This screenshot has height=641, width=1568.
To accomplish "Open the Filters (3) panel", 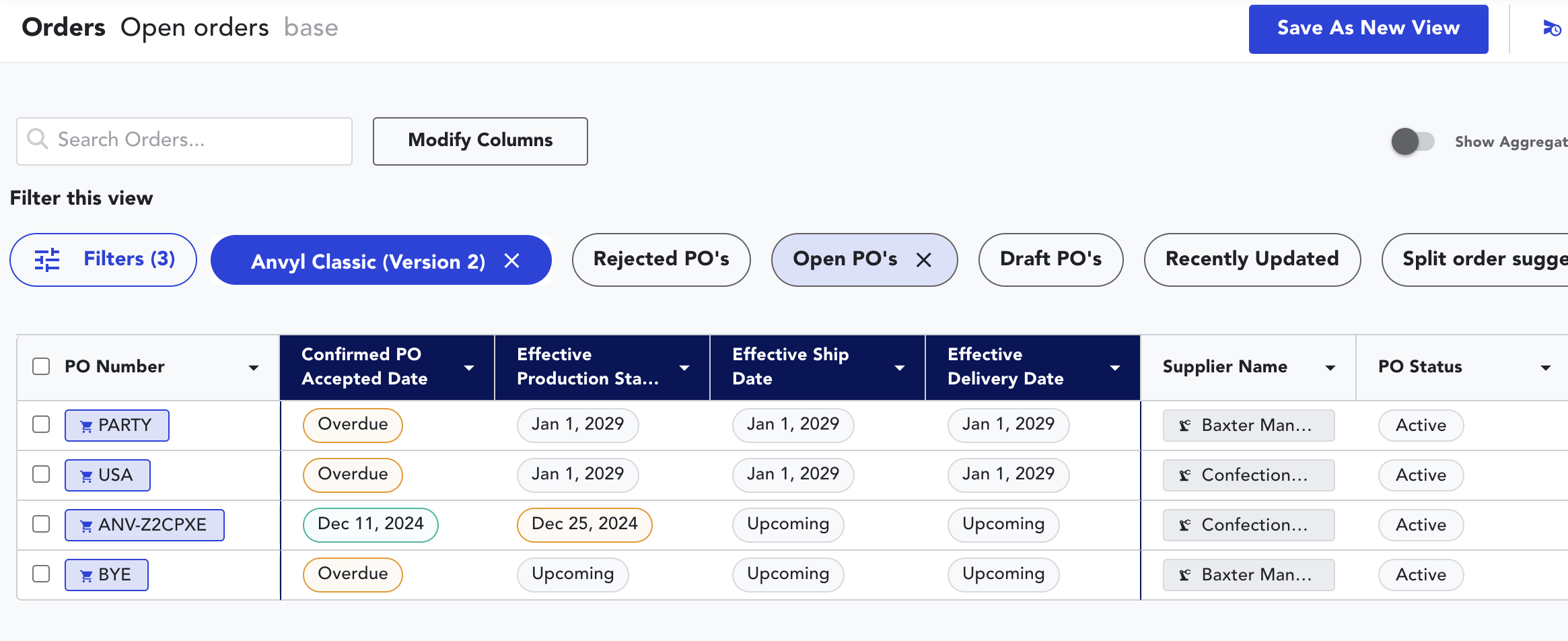I will pos(103,260).
